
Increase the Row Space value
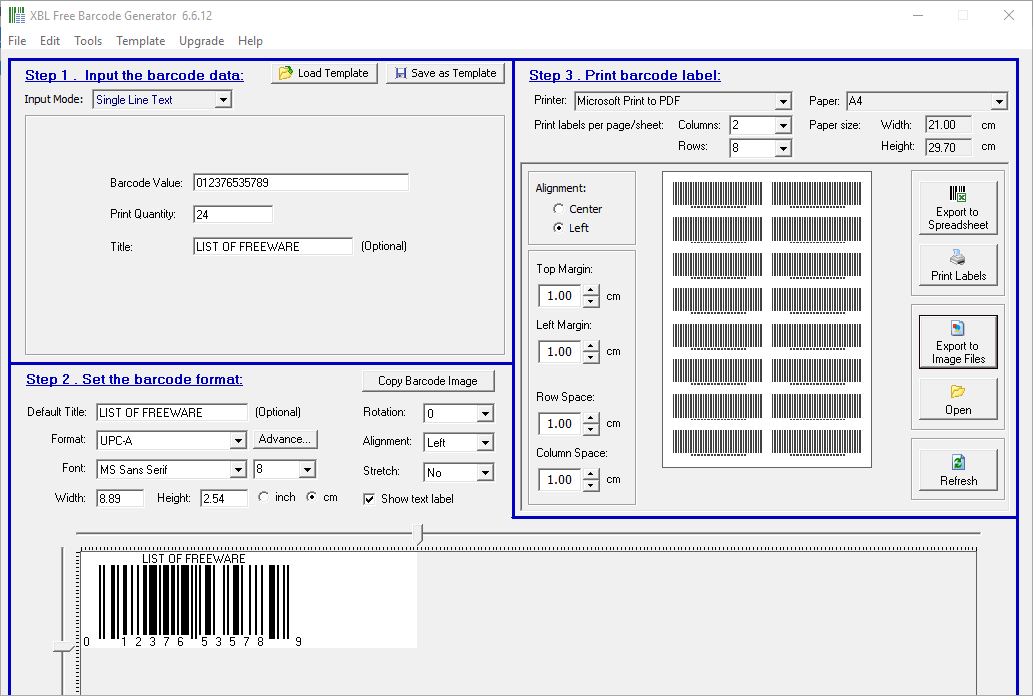tap(591, 418)
